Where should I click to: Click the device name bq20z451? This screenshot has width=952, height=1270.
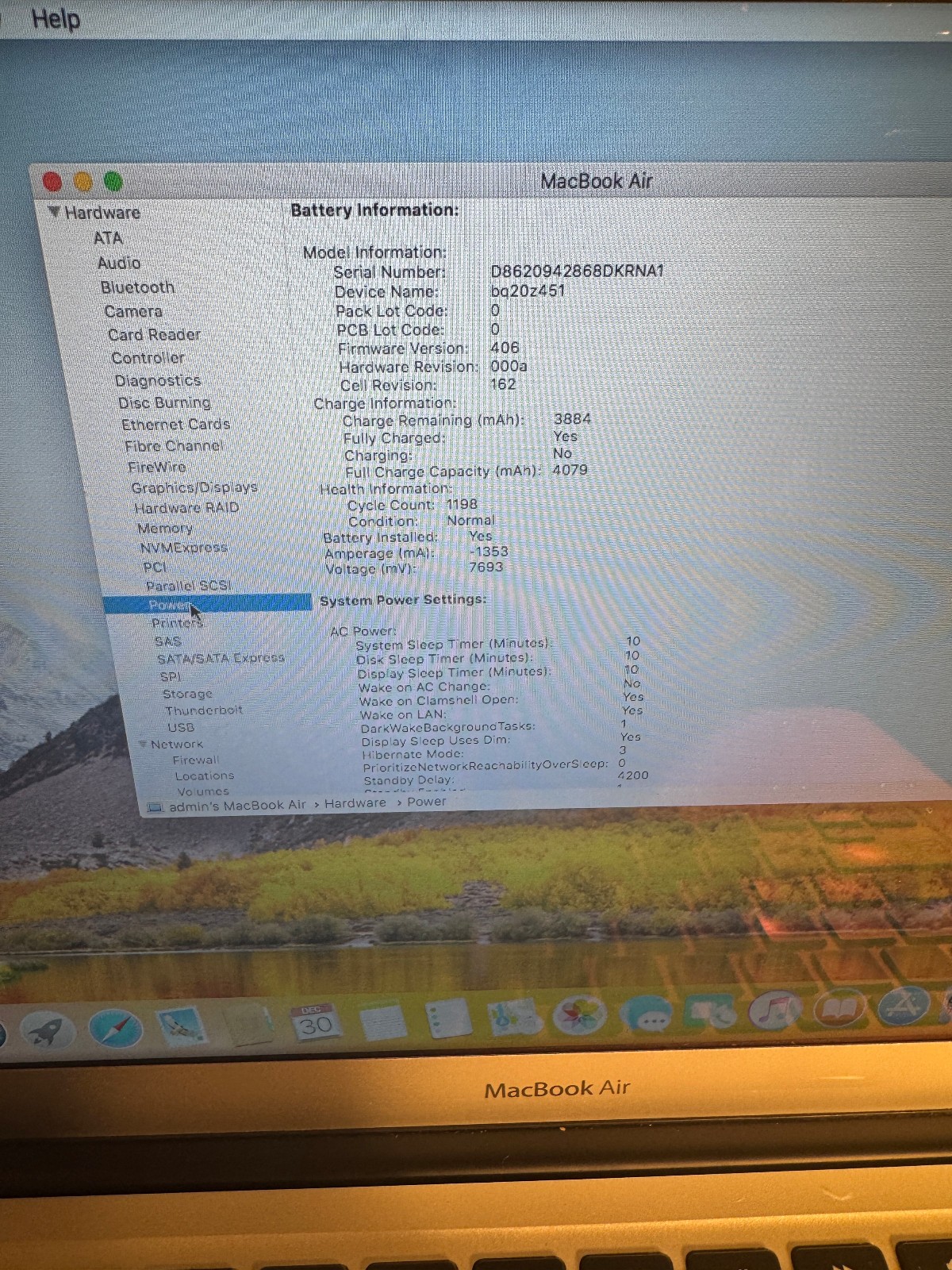[x=528, y=291]
